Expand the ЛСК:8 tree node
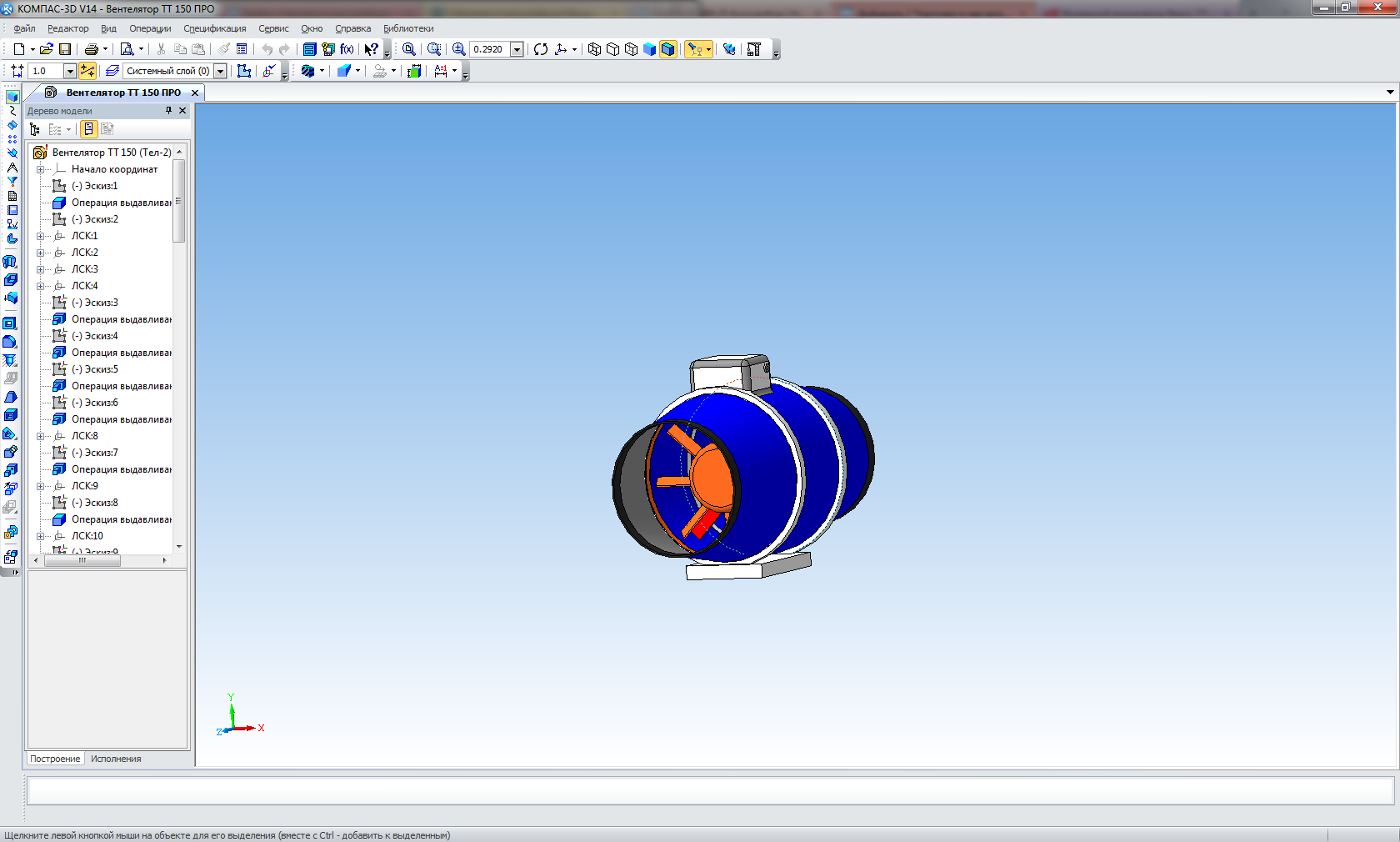 [40, 436]
